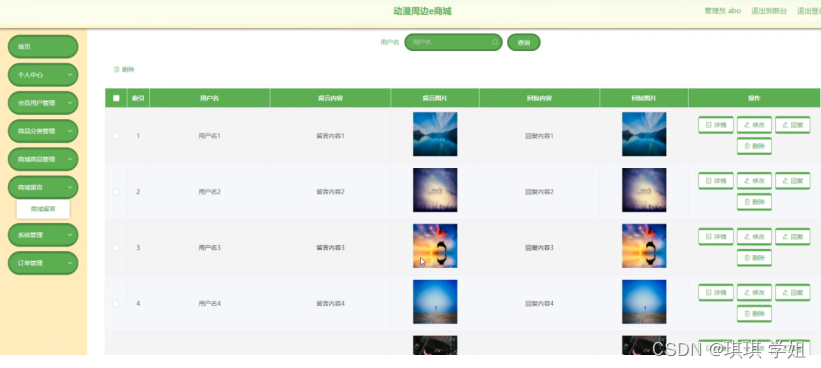Select the white 商城留言 submenu item
821x368 pixels.
43,209
